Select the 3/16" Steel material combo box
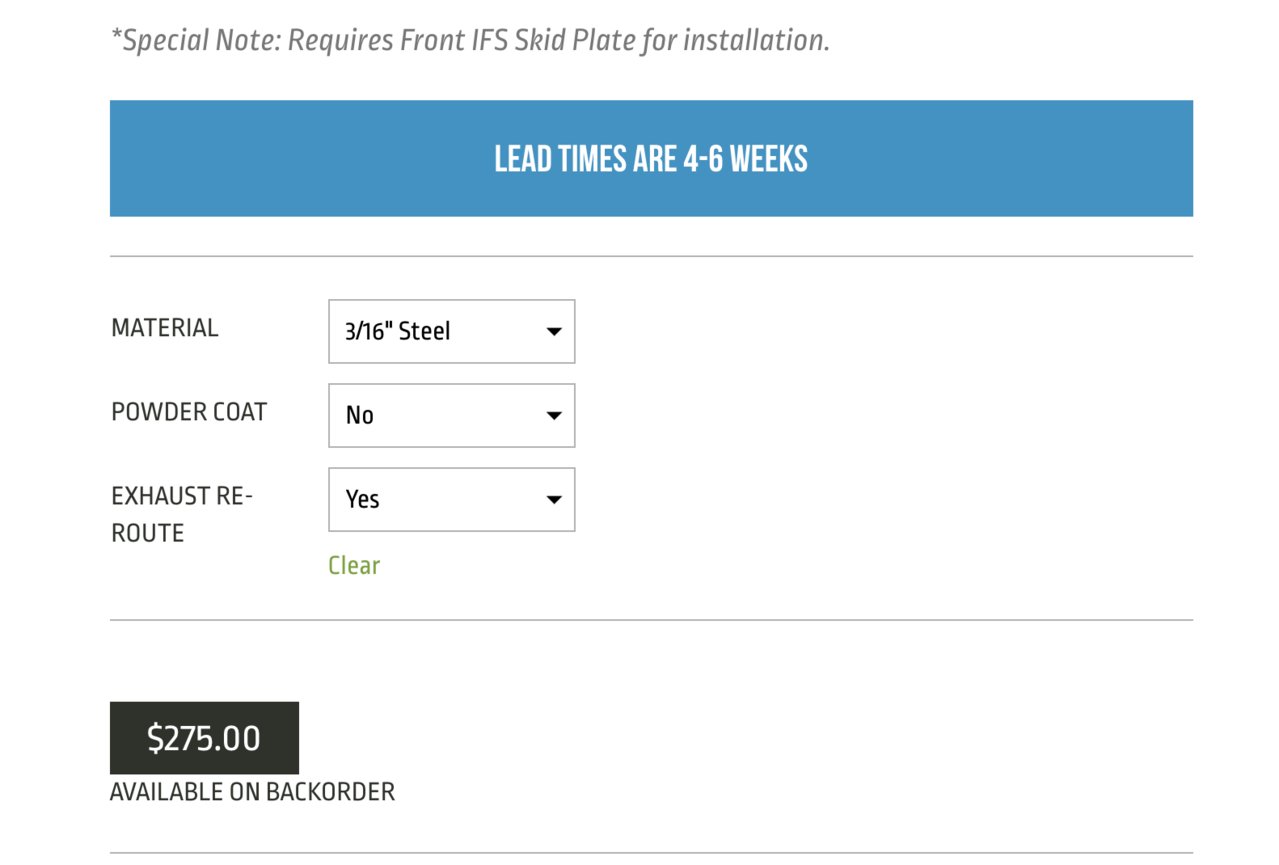The width and height of the screenshot is (1279, 865). point(451,331)
